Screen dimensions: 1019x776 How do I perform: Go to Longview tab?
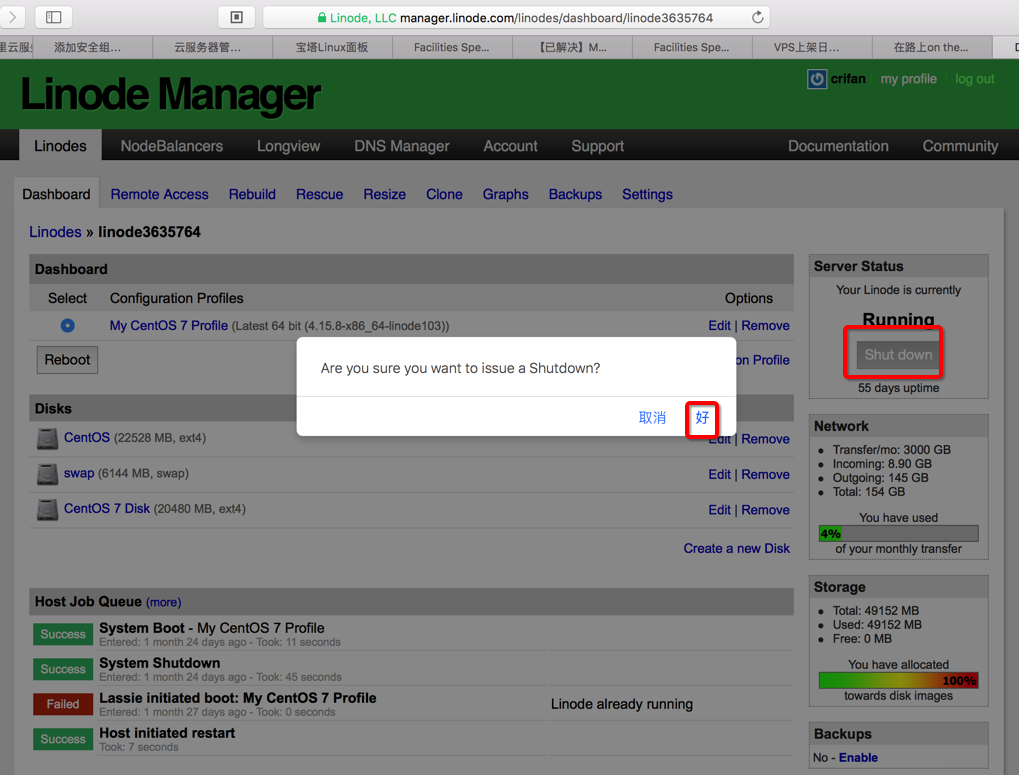pos(288,146)
